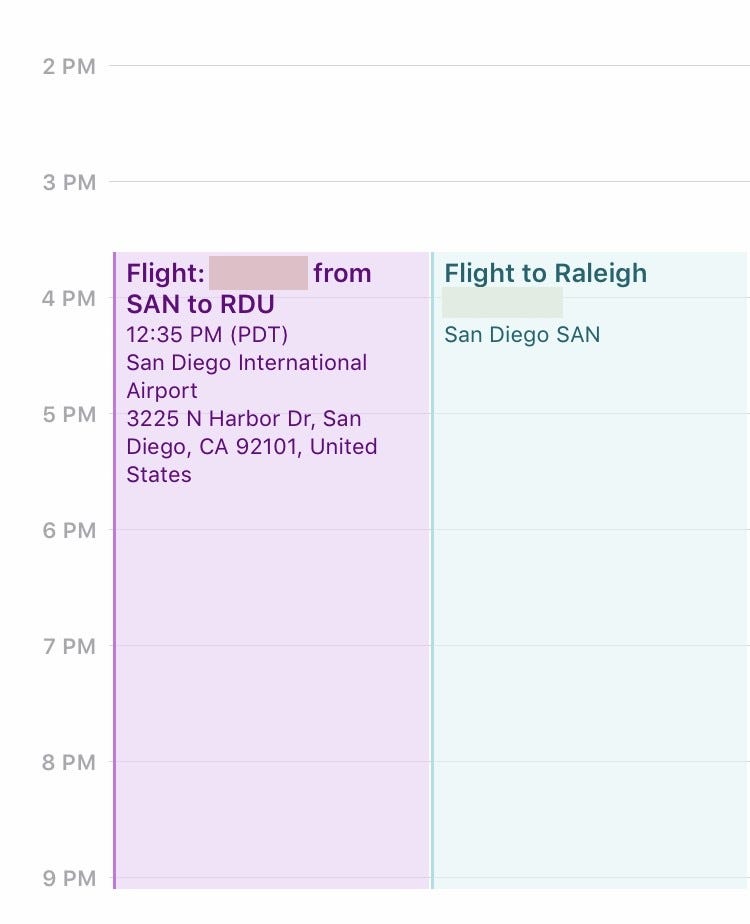This screenshot has height=924, width=750.
Task: Click the 6 PM time label
Action: click(x=69, y=531)
